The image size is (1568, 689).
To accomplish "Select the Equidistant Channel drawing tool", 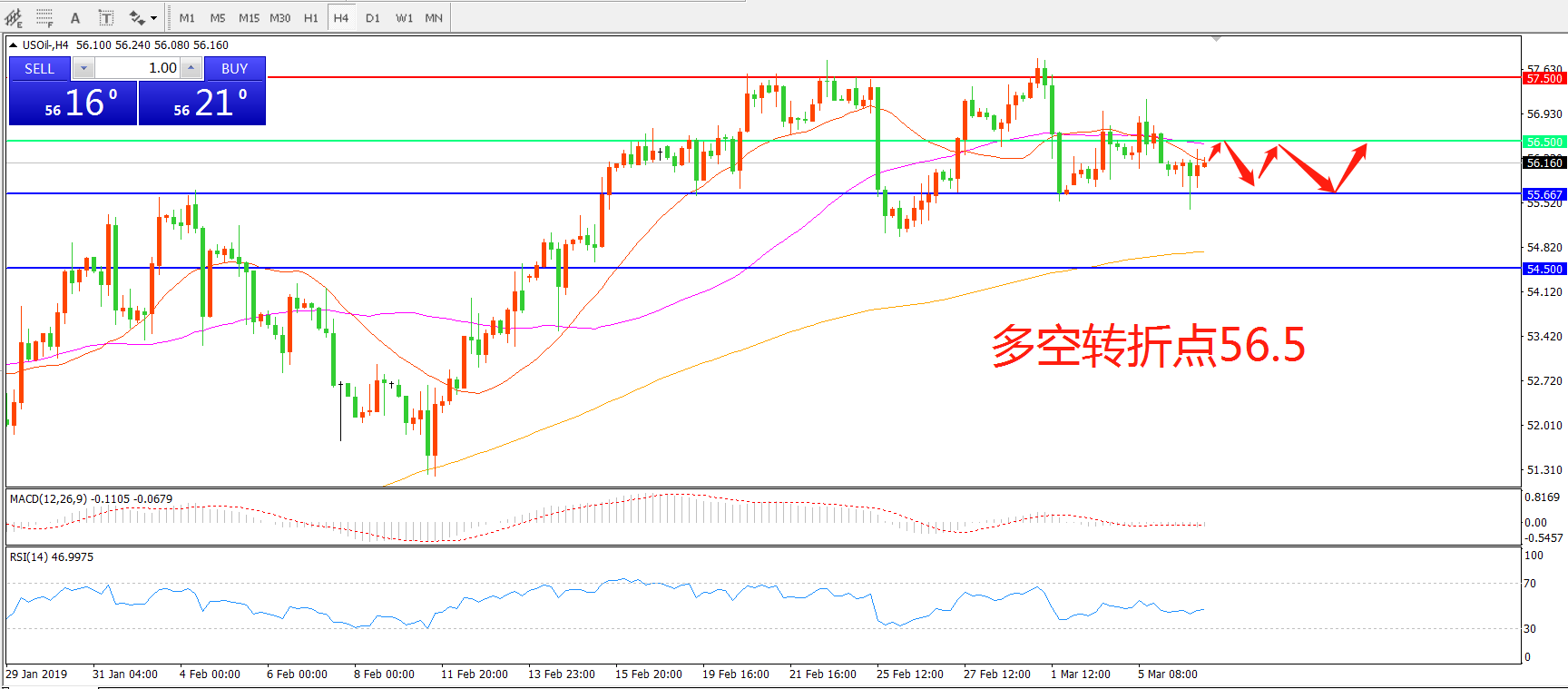I will [x=14, y=17].
